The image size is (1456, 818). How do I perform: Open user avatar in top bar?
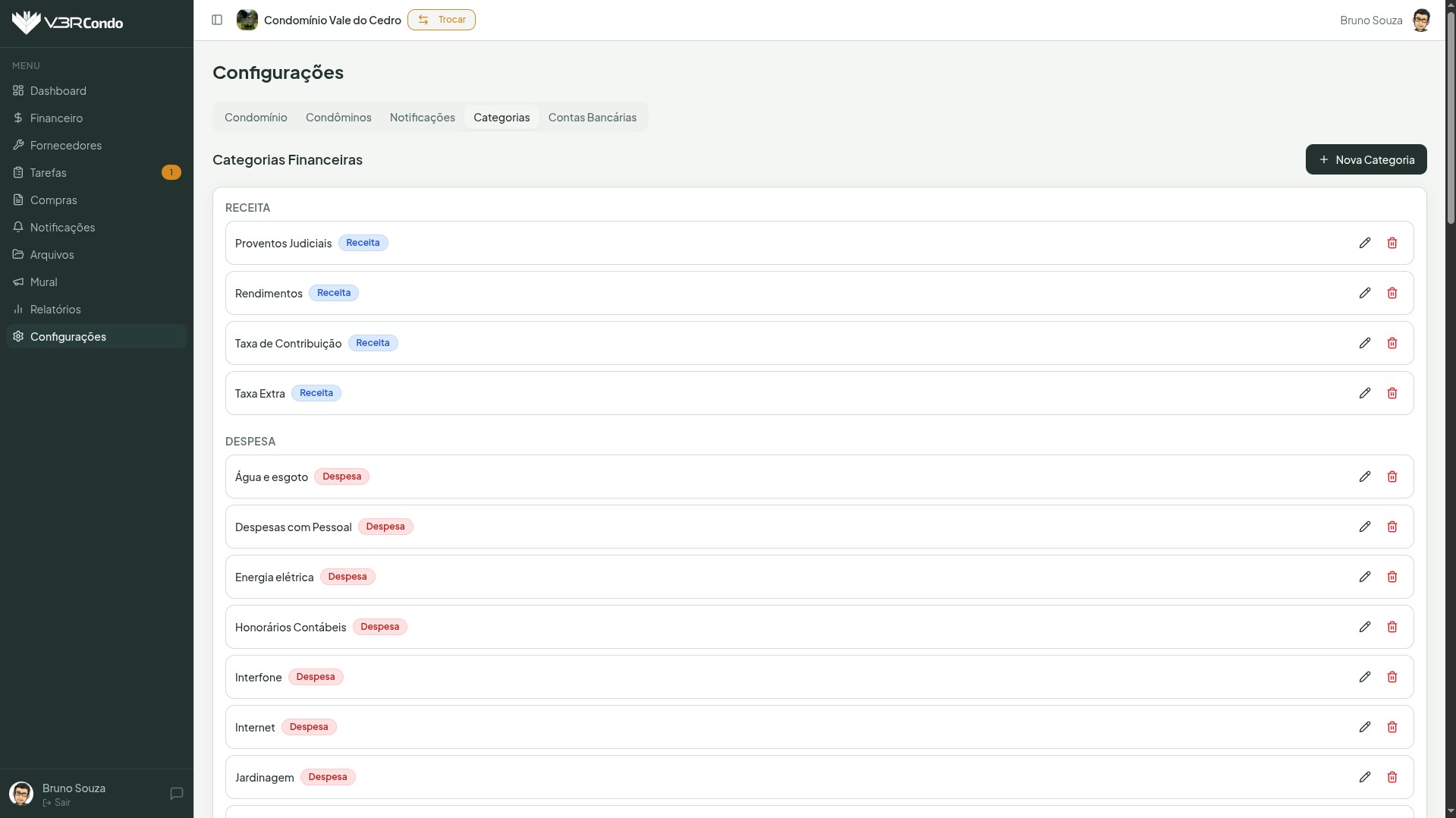tap(1420, 20)
